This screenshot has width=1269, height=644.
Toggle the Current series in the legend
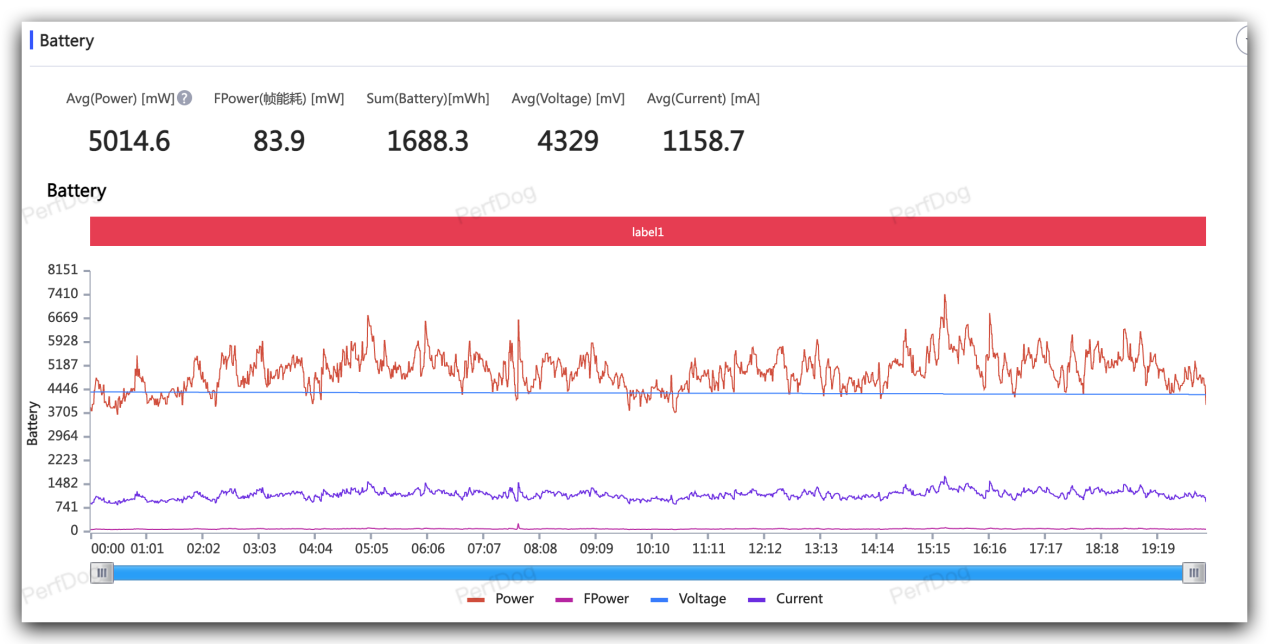tap(785, 599)
